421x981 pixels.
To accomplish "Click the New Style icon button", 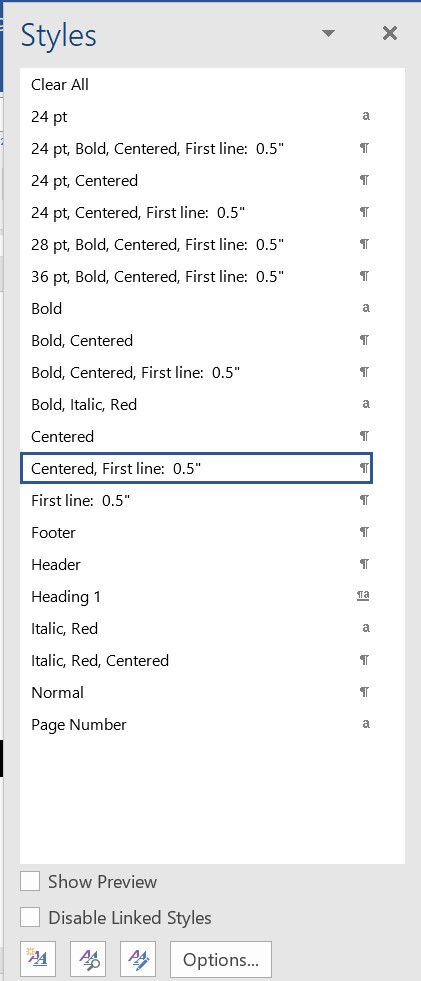I will tap(38, 958).
